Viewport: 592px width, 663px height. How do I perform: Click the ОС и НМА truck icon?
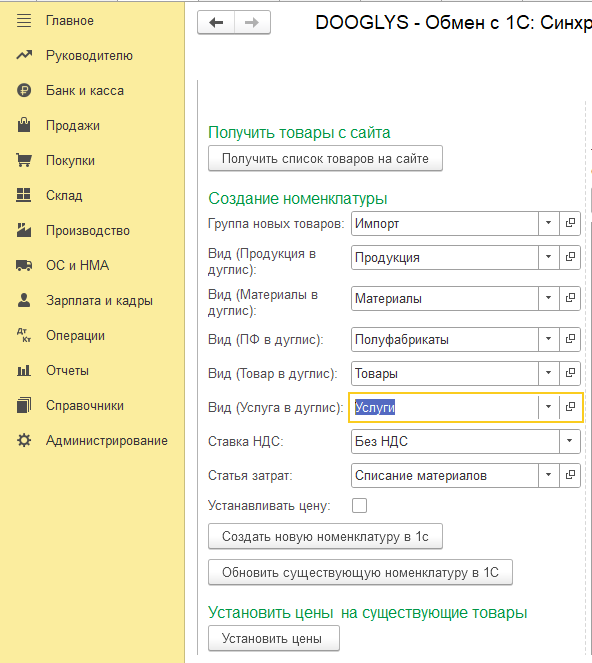point(24,265)
